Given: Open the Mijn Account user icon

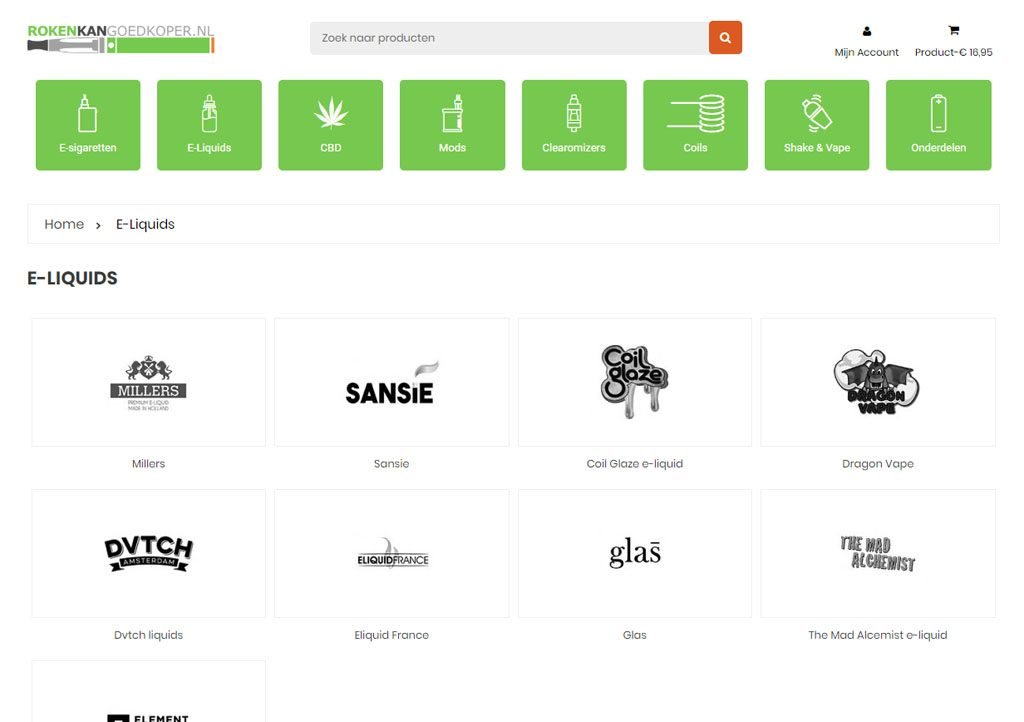Looking at the screenshot, I should [x=867, y=31].
